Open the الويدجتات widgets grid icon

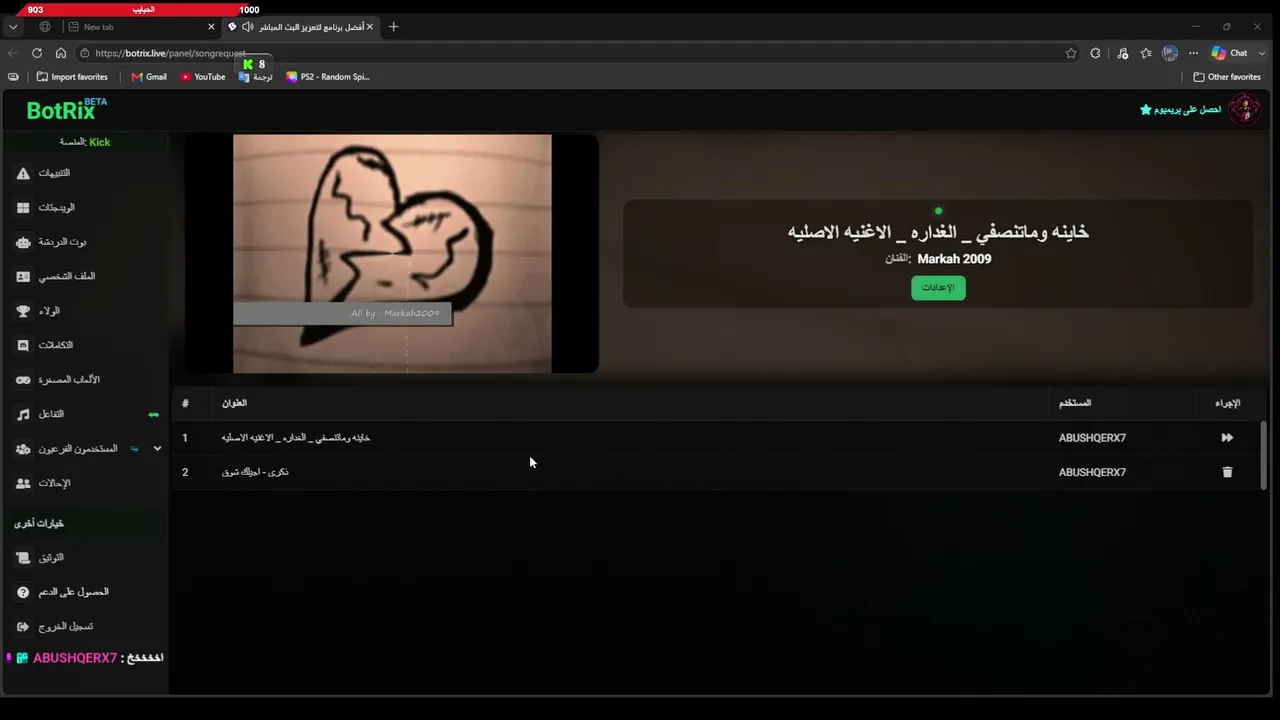[x=23, y=208]
